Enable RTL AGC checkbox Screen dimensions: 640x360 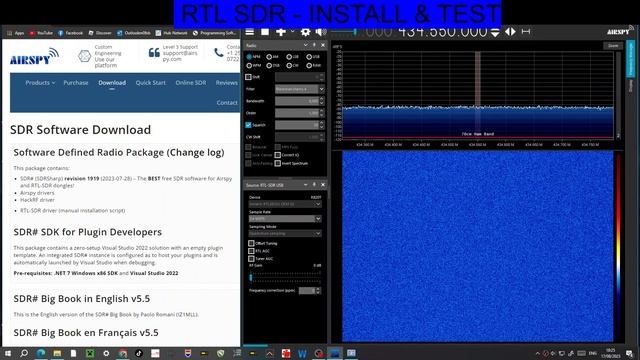click(x=251, y=251)
